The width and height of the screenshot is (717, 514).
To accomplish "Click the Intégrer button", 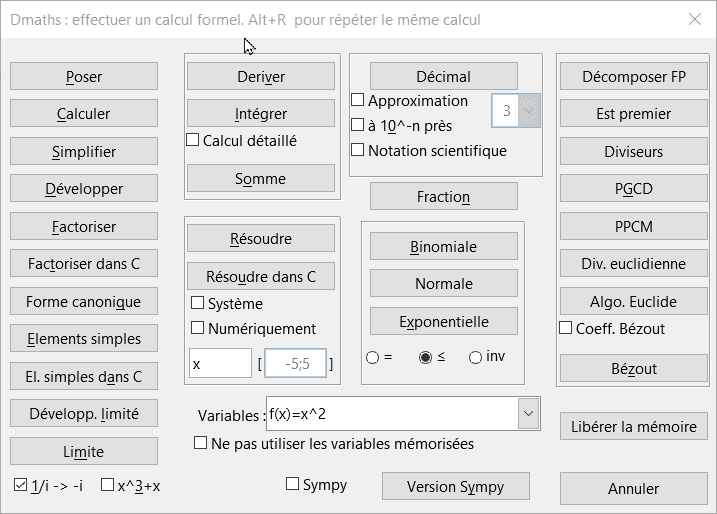I will pos(261,114).
